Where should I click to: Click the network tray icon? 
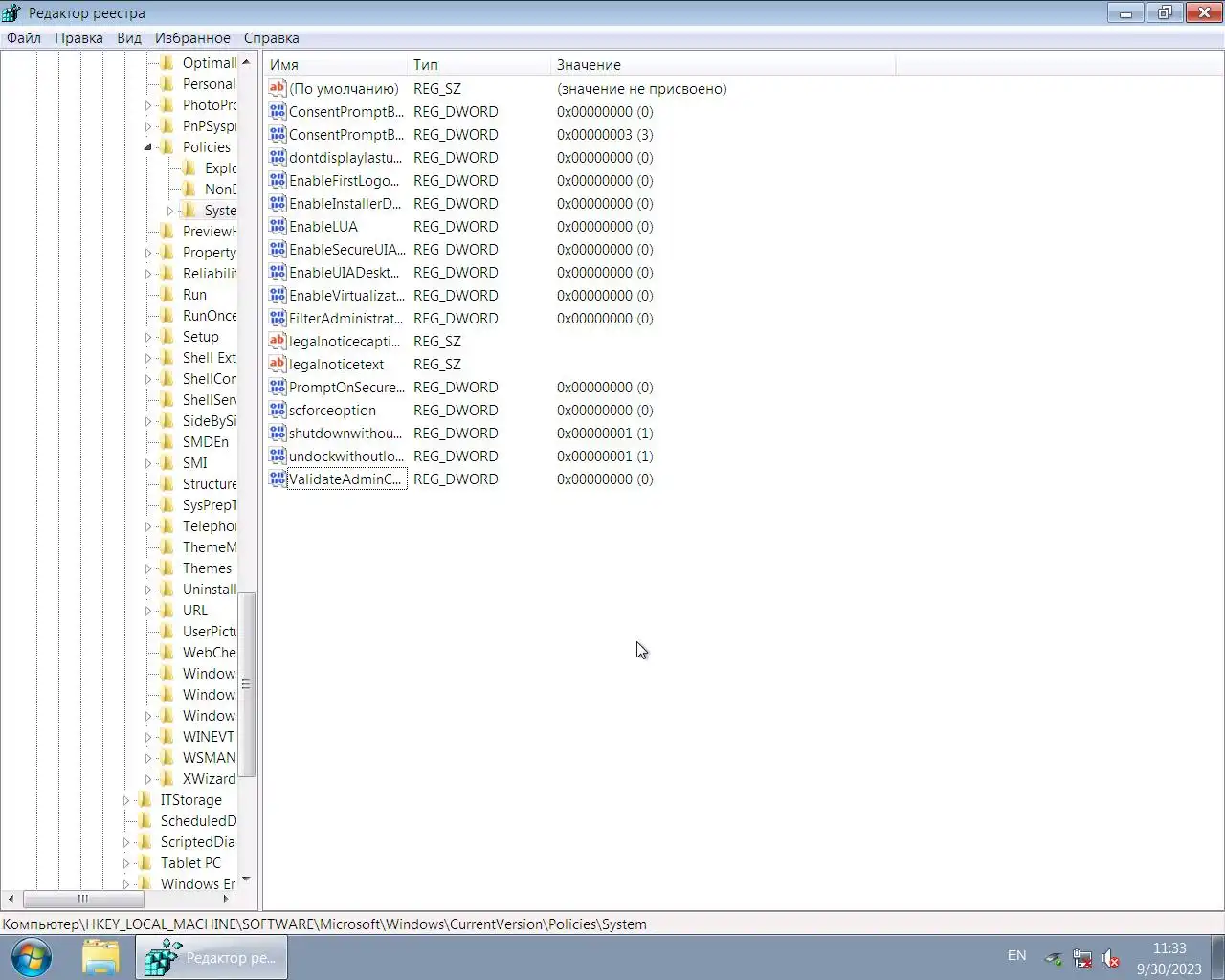(x=1082, y=958)
